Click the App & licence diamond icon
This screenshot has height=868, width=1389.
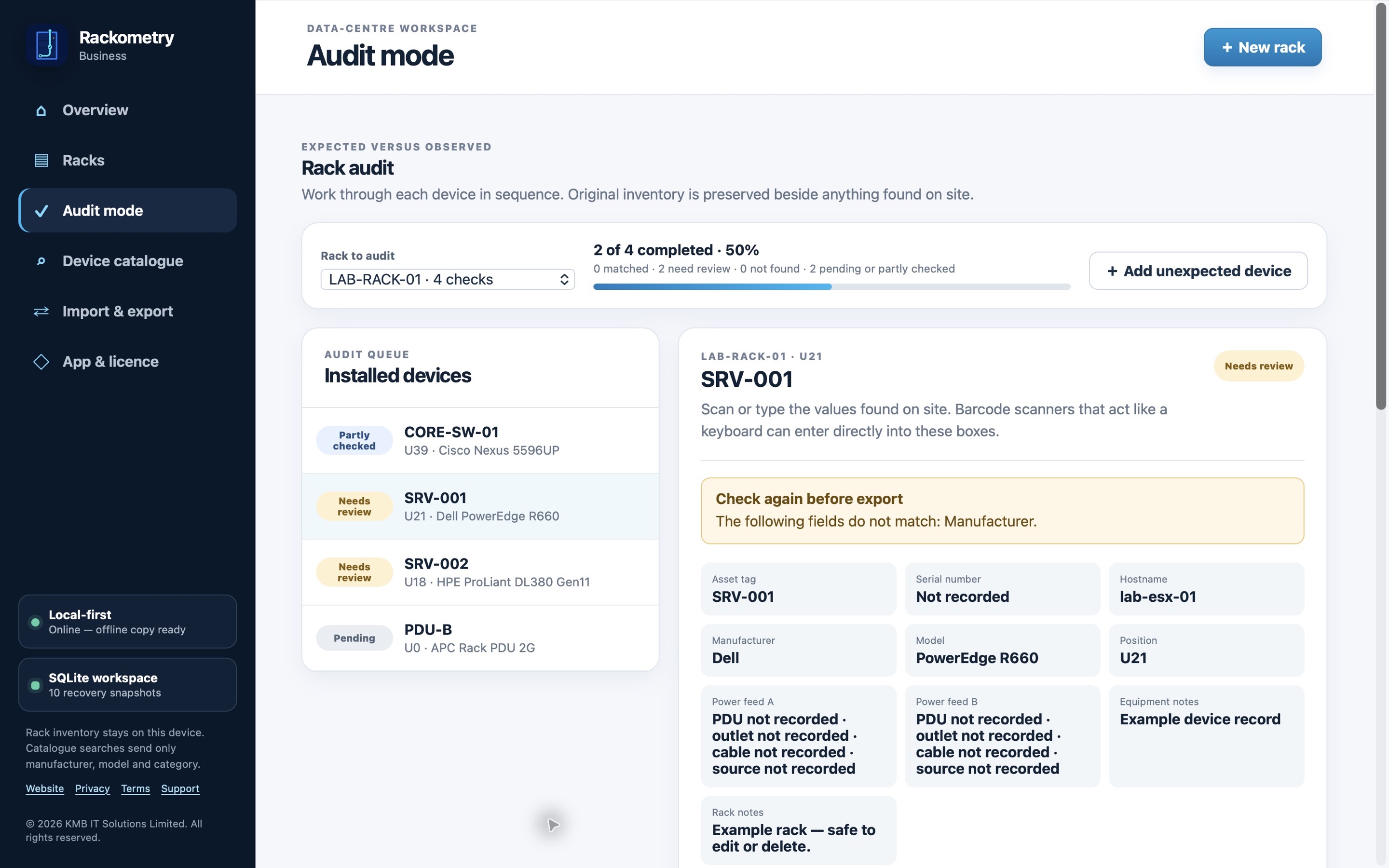pyautogui.click(x=41, y=362)
